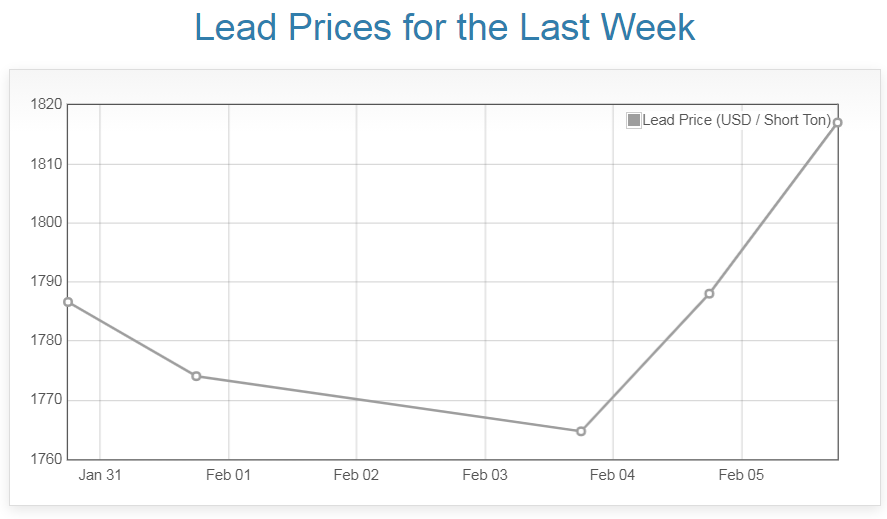The height and width of the screenshot is (519, 887).
Task: Click the first data point on left axis
Action: pos(68,302)
